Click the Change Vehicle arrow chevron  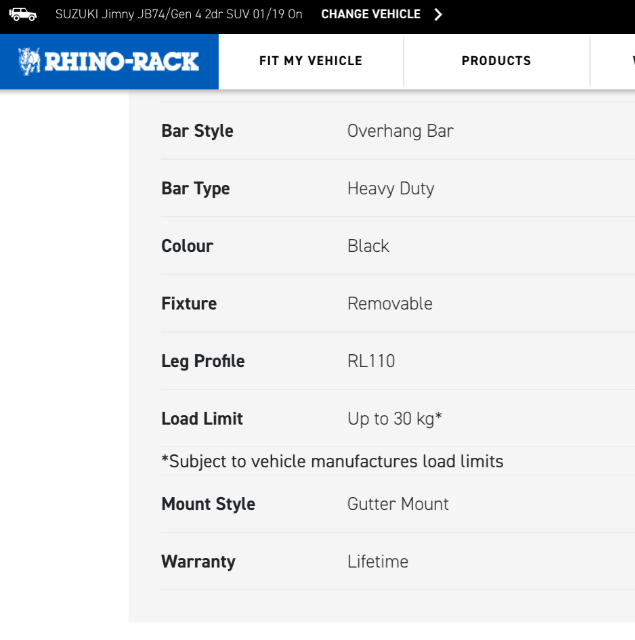[x=438, y=14]
